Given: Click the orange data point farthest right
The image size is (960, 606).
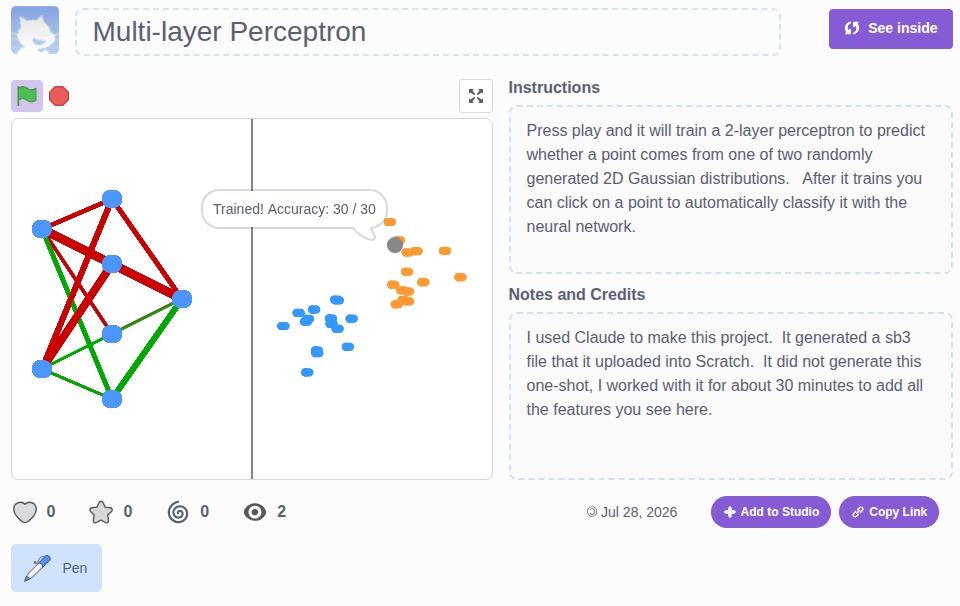Looking at the screenshot, I should pos(460,277).
